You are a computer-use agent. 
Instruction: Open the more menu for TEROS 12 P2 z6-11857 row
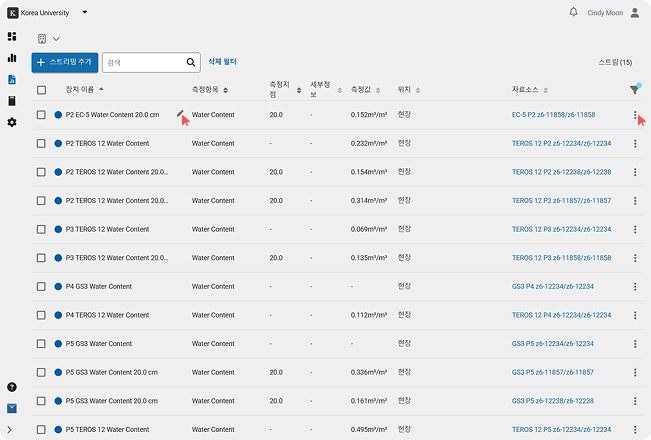tap(635, 200)
